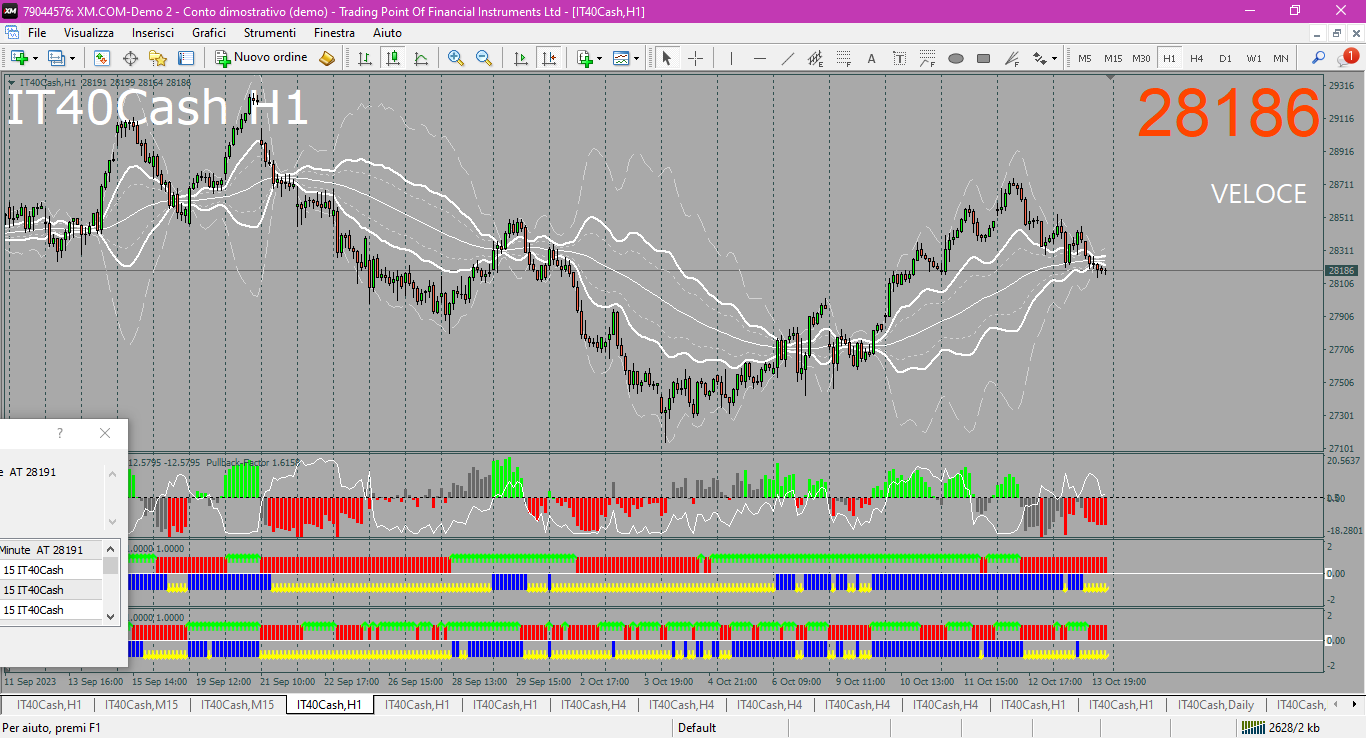
Task: Switch to the IT40Cash,Daily chart tab
Action: (x=1214, y=705)
